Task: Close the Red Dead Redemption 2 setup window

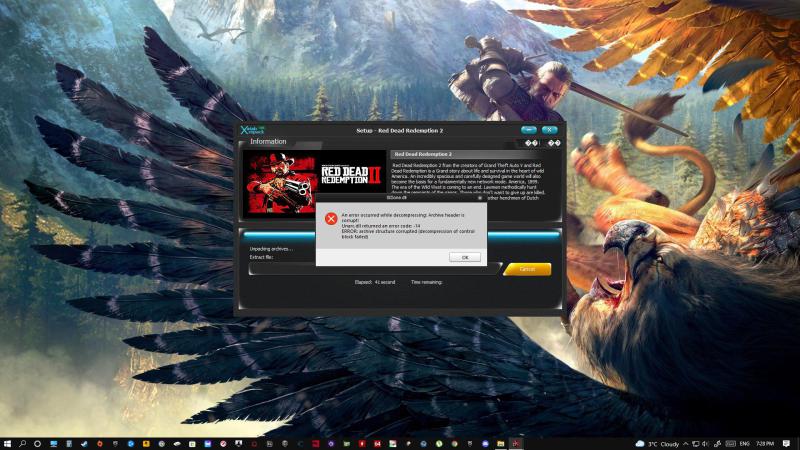Action: (549, 130)
